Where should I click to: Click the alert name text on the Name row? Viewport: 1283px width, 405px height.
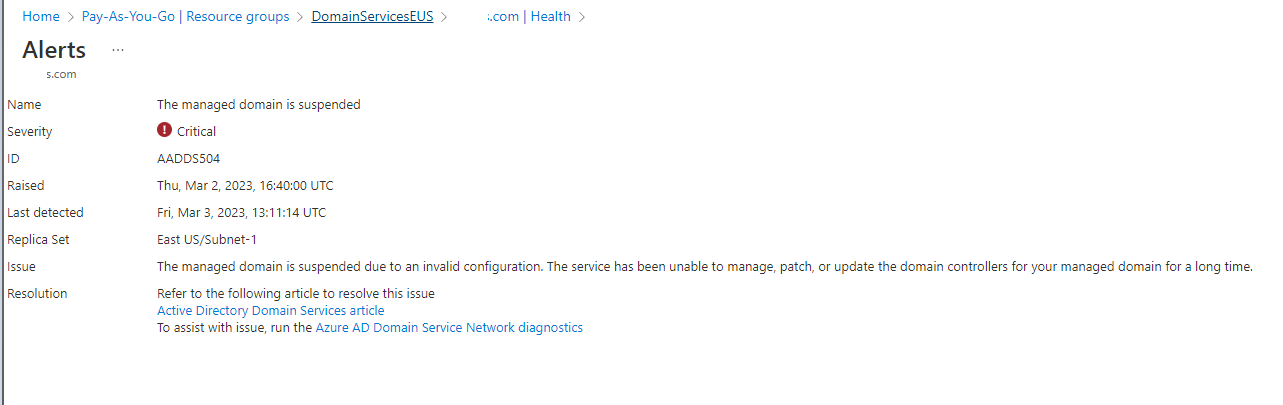pyautogui.click(x=258, y=104)
